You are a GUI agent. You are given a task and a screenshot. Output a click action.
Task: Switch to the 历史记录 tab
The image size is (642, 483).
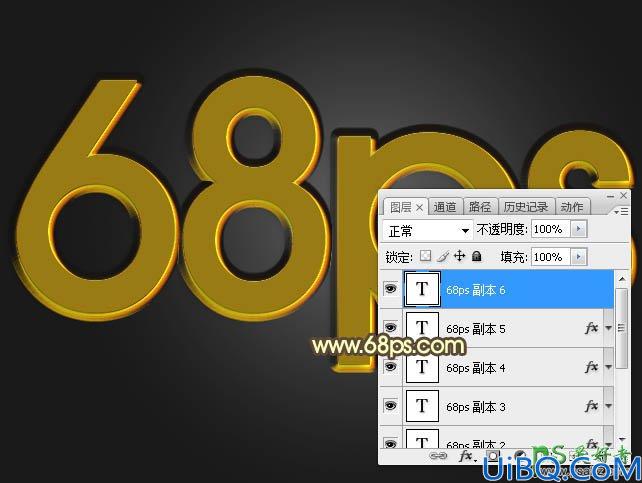(526, 207)
